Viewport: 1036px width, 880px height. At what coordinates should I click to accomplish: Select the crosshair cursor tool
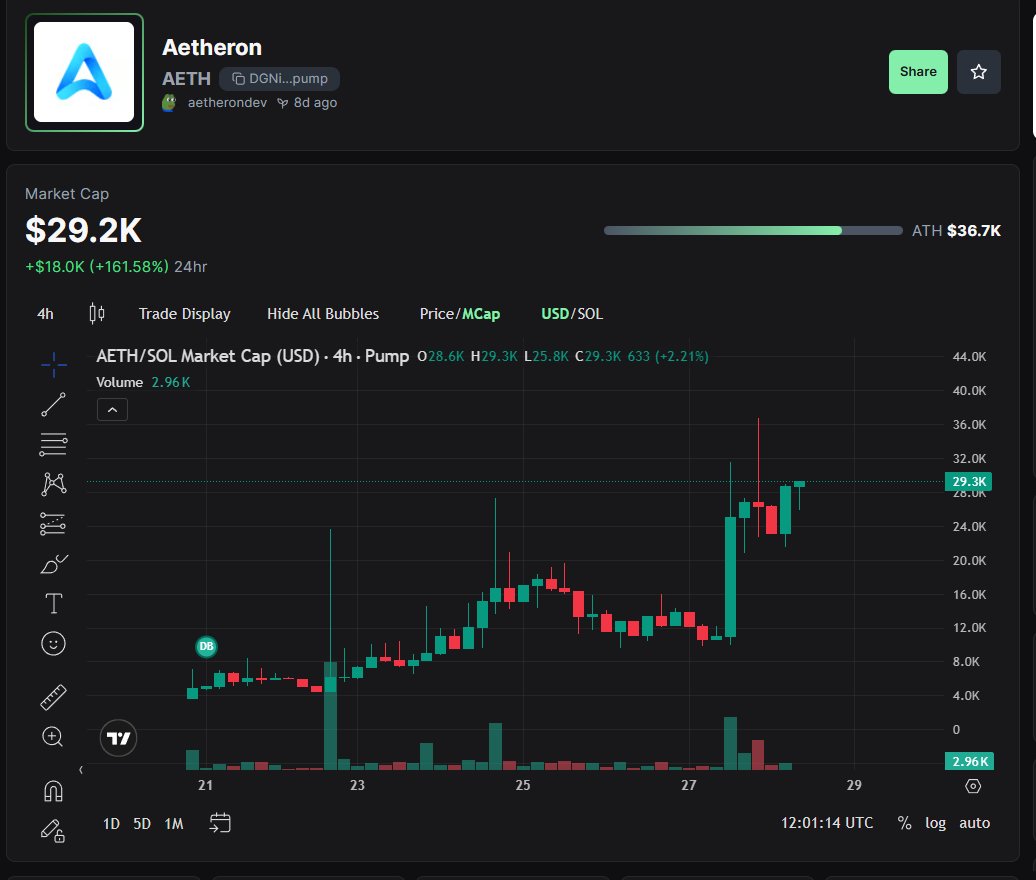pos(54,365)
